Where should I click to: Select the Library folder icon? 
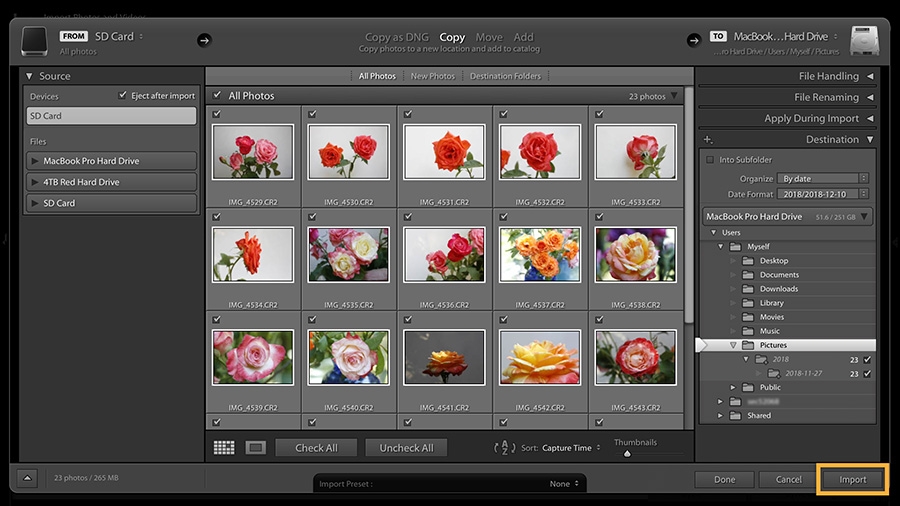point(748,303)
